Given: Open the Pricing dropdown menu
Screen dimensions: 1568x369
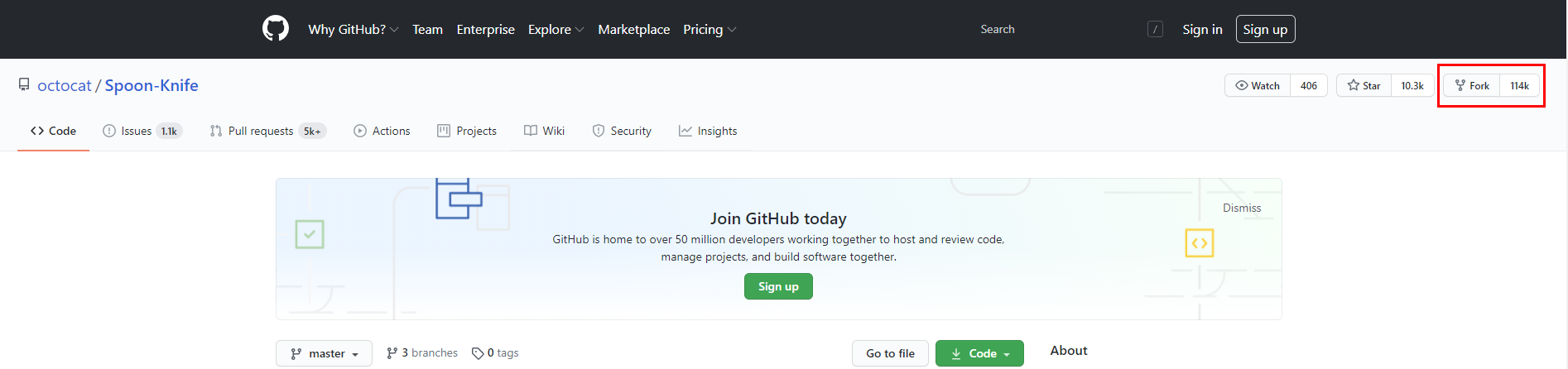Looking at the screenshot, I should tap(709, 29).
